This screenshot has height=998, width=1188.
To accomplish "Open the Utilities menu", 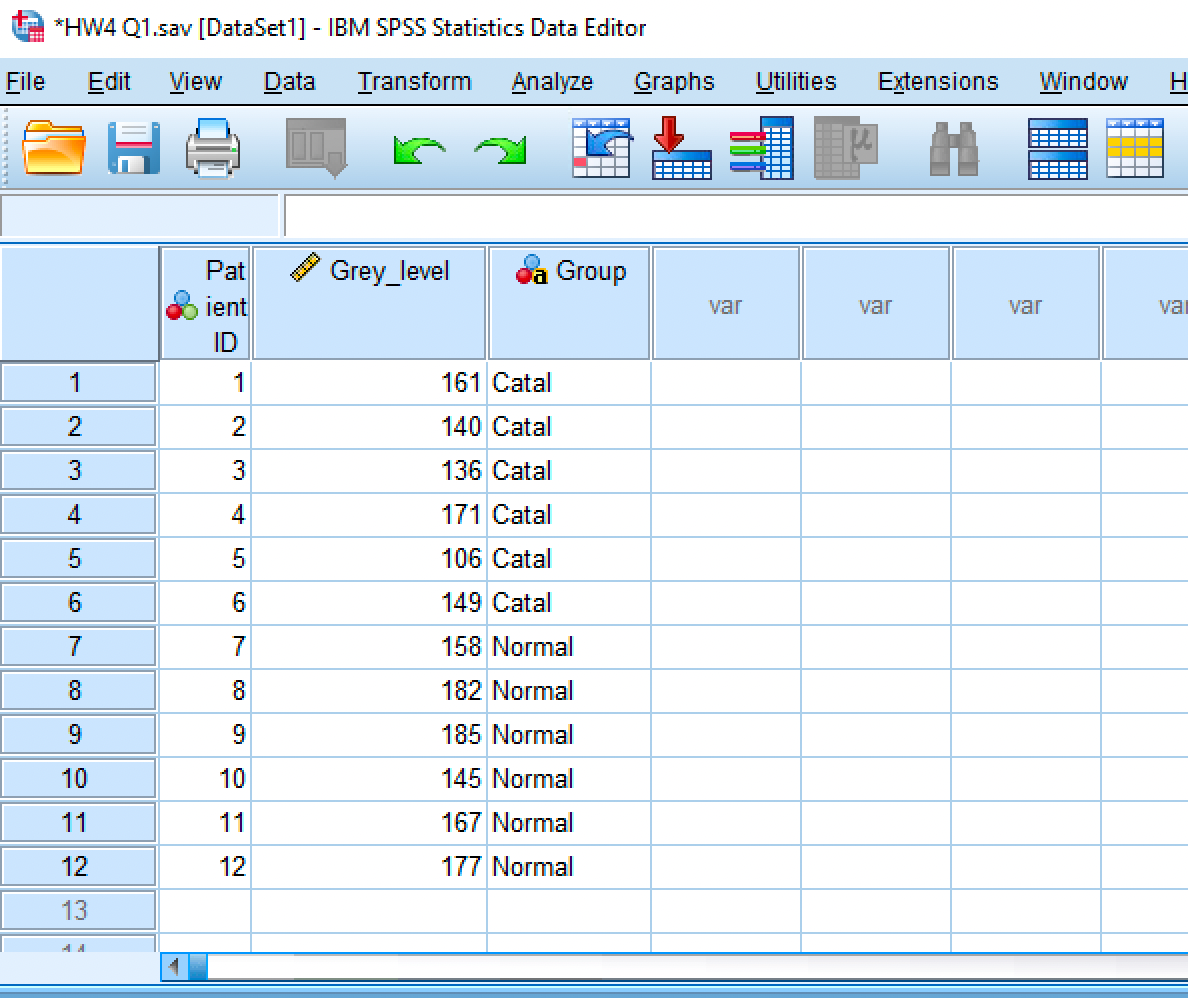I will tap(796, 81).
